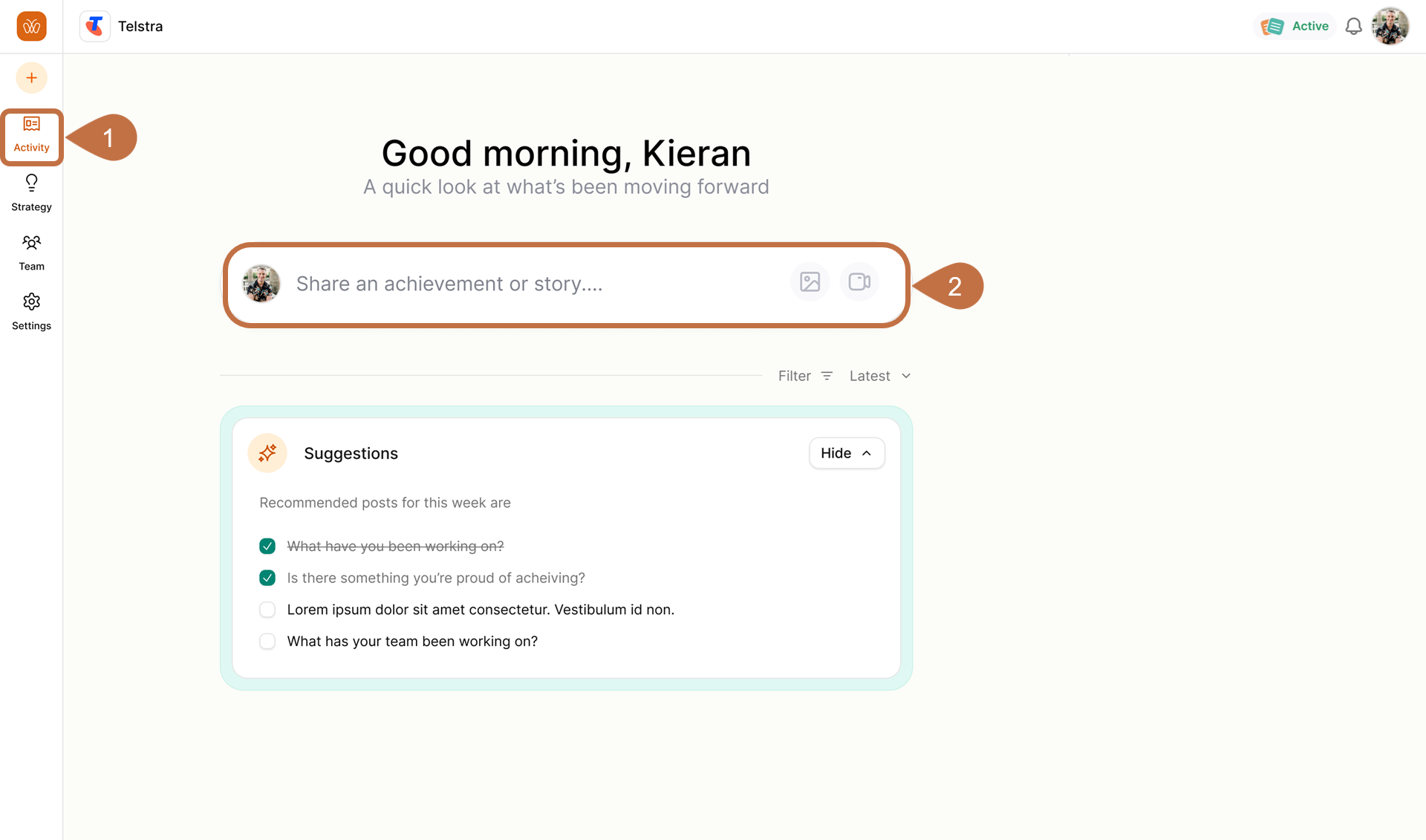Check the Lorem ipsum suggestion checkbox

tap(267, 610)
